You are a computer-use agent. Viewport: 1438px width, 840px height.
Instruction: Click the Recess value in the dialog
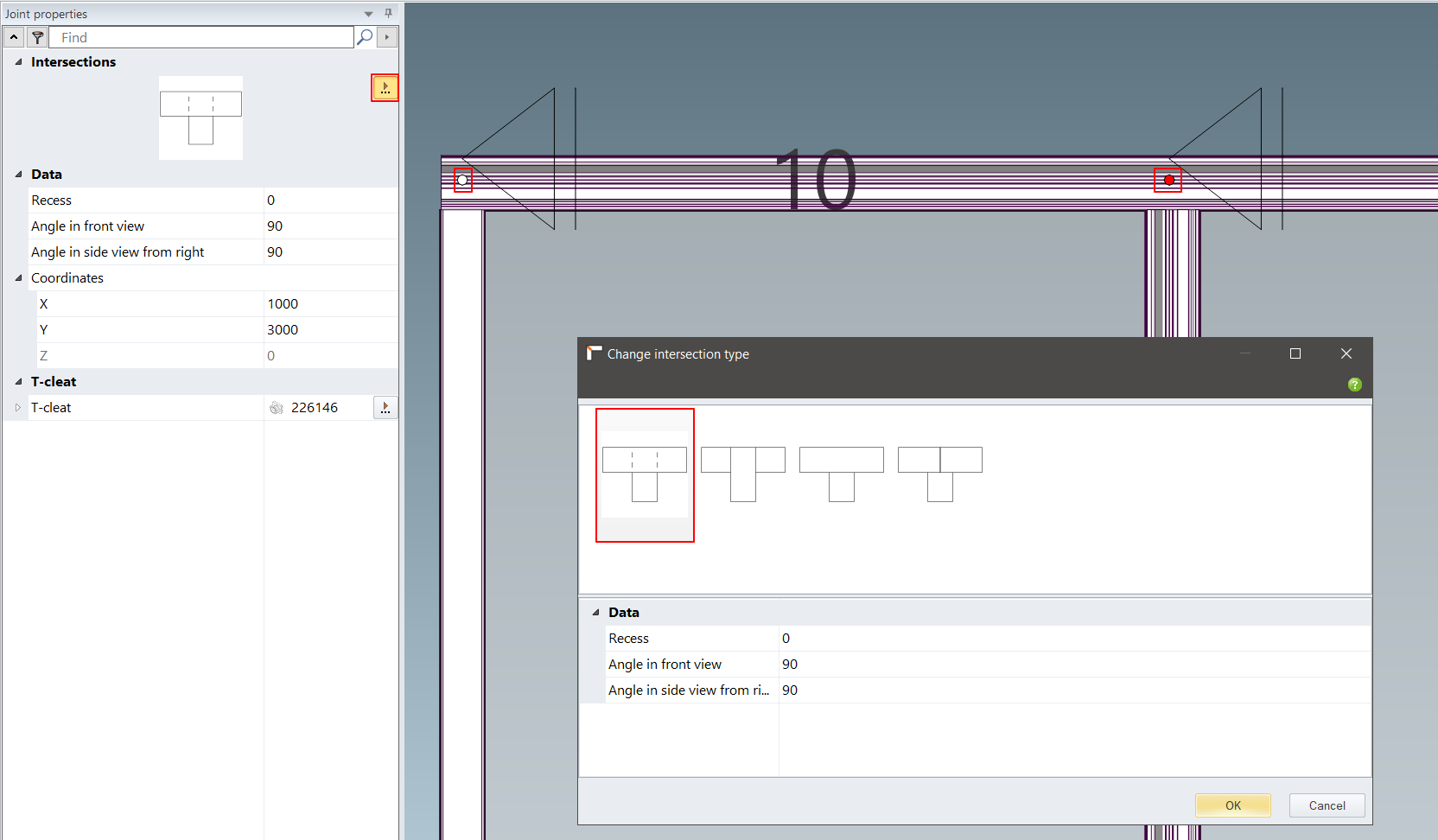click(x=1072, y=639)
